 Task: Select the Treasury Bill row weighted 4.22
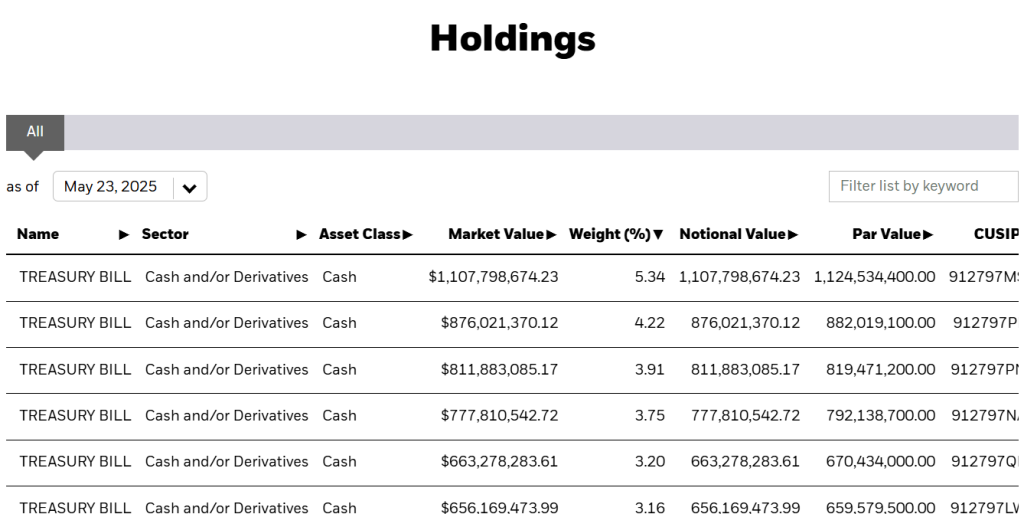[75, 323]
